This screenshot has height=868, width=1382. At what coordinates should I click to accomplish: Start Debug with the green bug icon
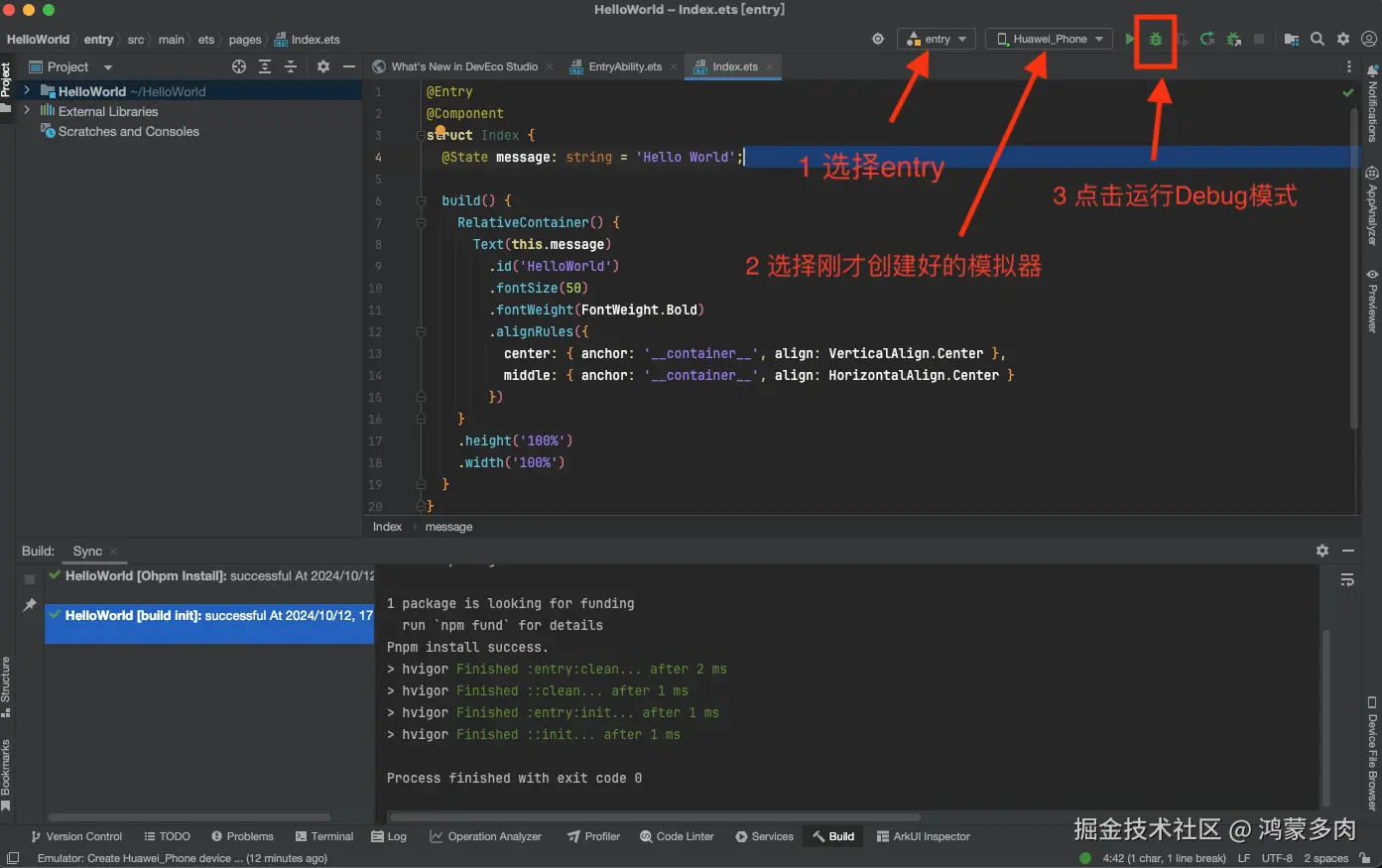point(1156,39)
